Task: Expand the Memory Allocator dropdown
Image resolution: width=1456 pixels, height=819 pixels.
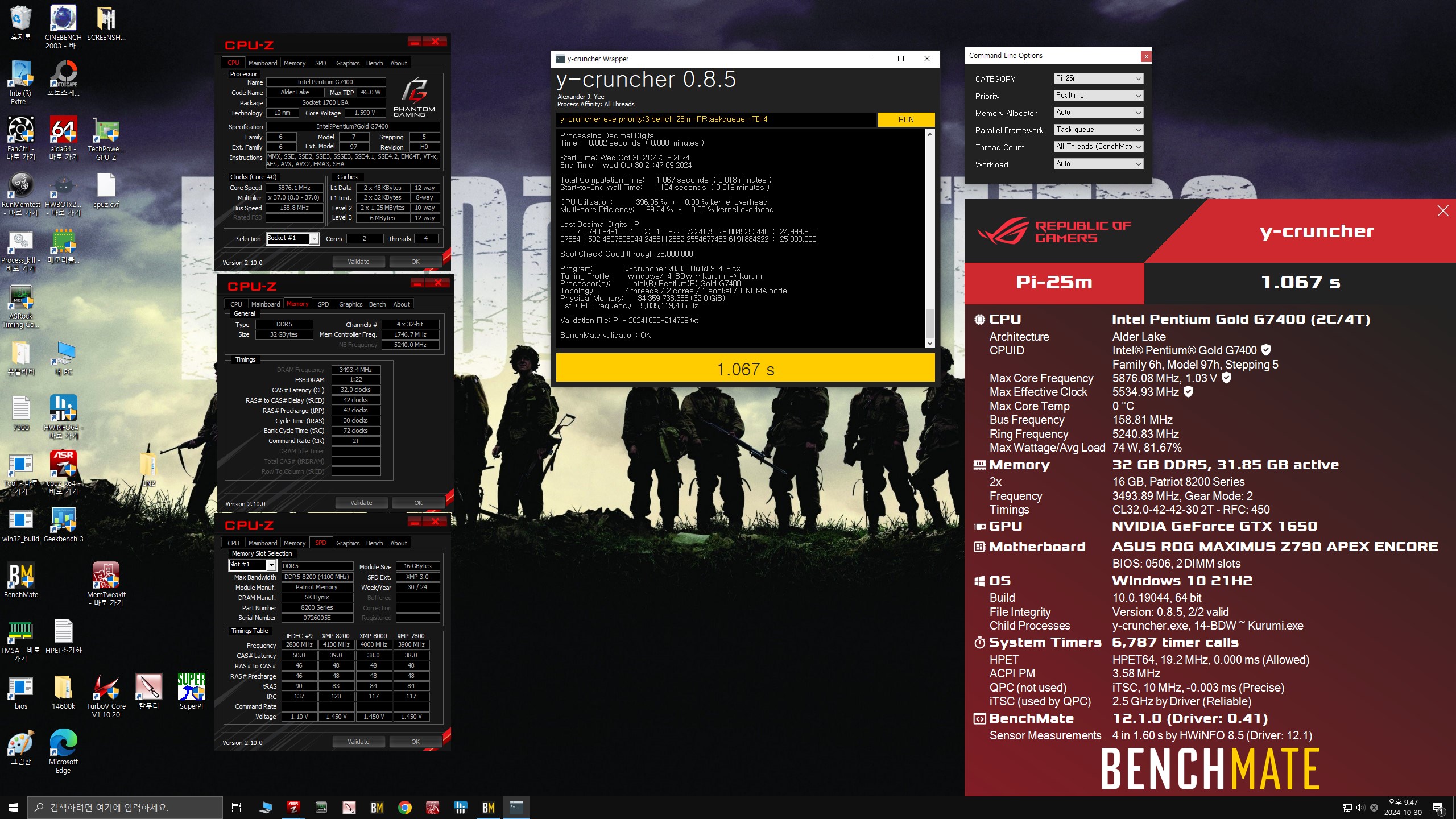Action: [1098, 113]
